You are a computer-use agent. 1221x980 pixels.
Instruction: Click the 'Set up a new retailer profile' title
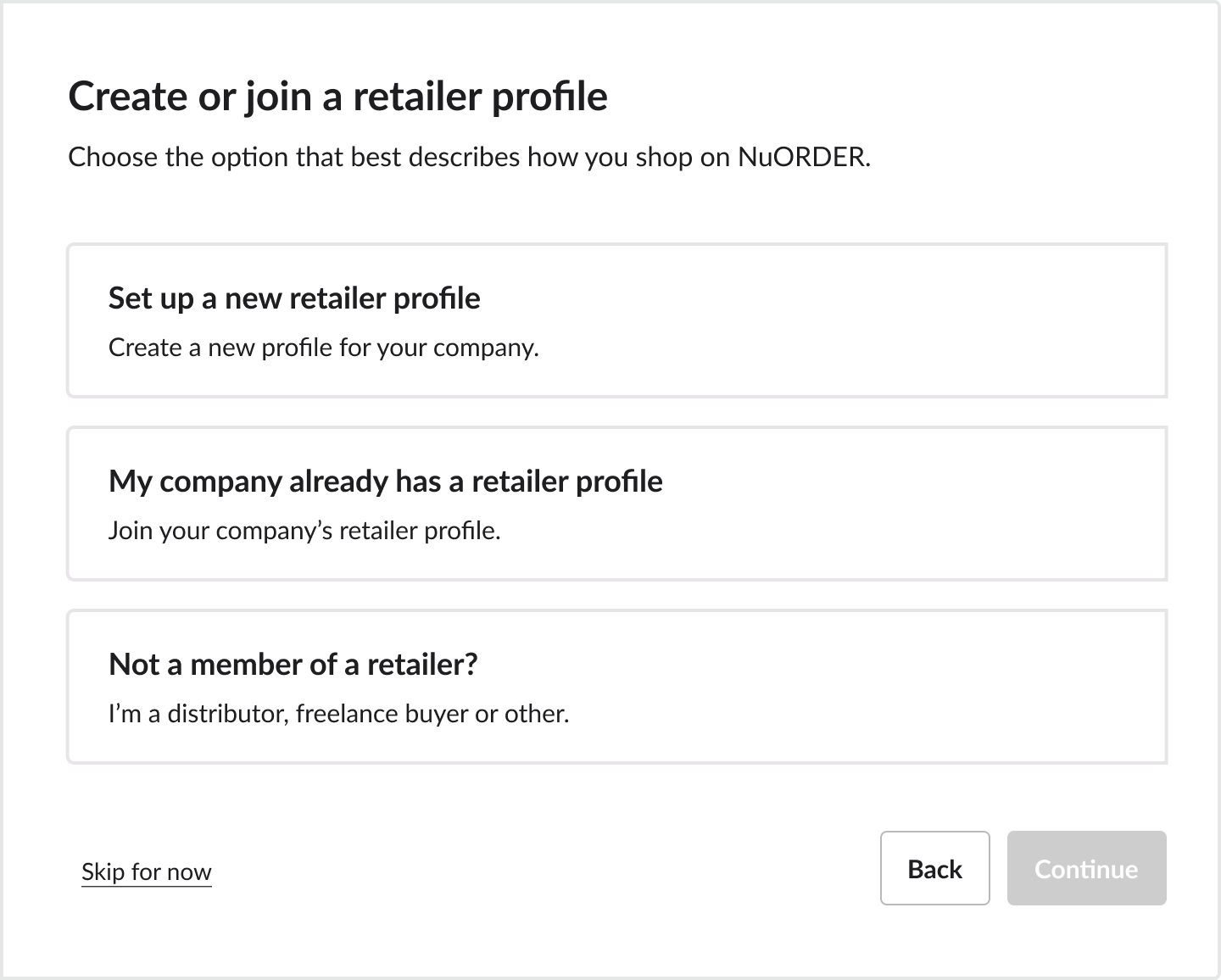pos(294,298)
